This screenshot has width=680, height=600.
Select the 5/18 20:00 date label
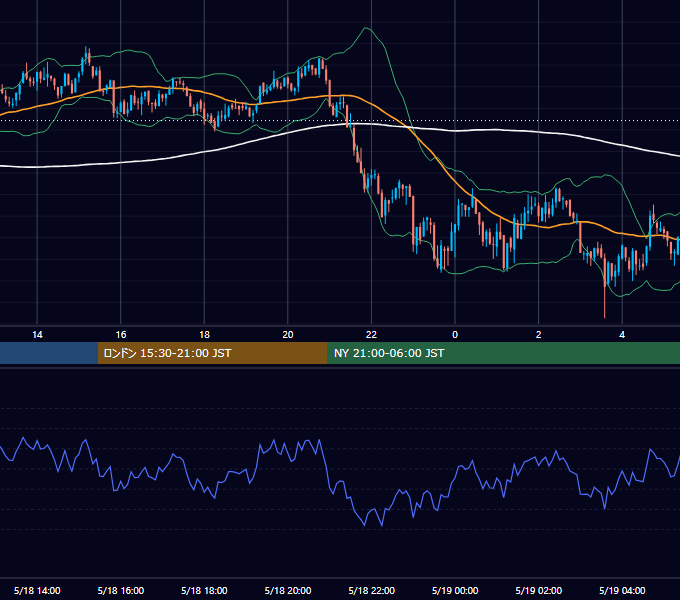(288, 590)
